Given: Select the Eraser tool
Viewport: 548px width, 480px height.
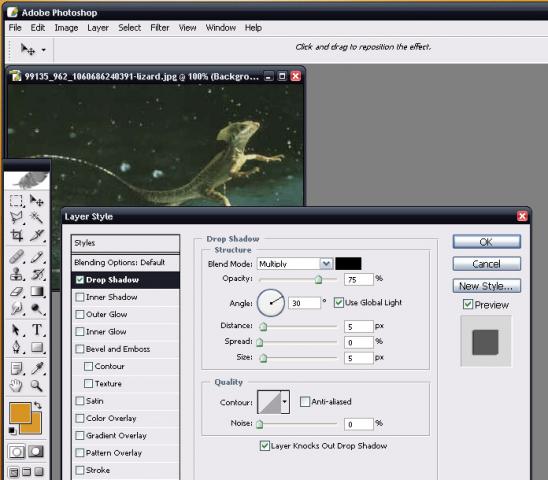Looking at the screenshot, I should point(16,291).
